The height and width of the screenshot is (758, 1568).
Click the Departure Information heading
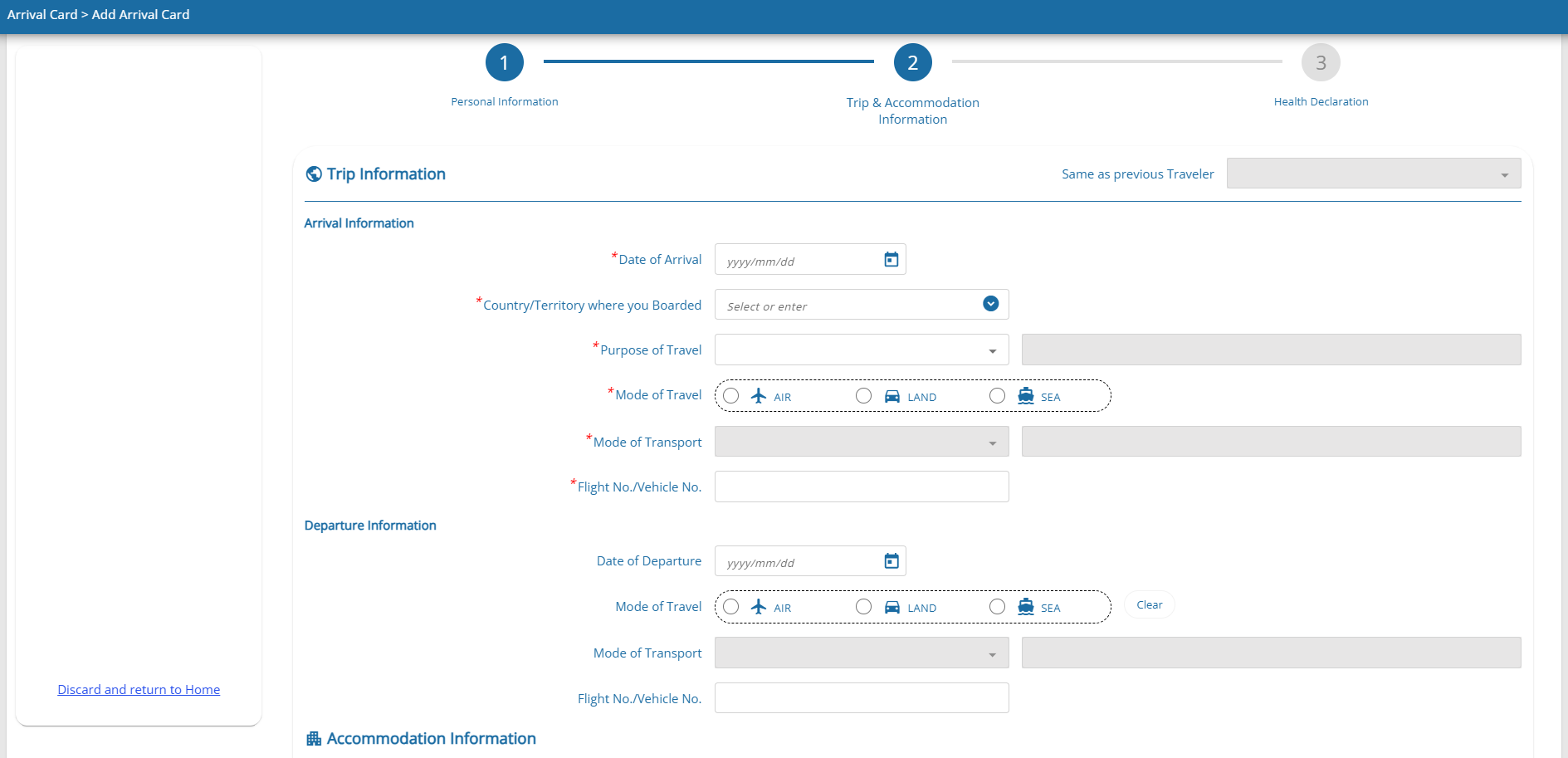(370, 526)
